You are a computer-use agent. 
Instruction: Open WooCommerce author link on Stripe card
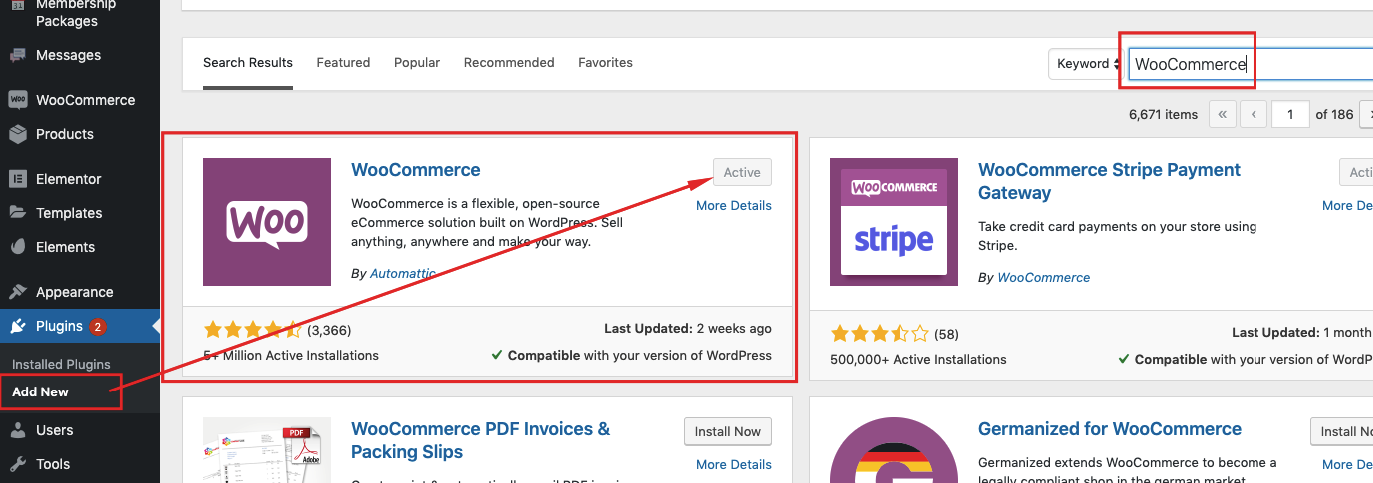point(1044,277)
